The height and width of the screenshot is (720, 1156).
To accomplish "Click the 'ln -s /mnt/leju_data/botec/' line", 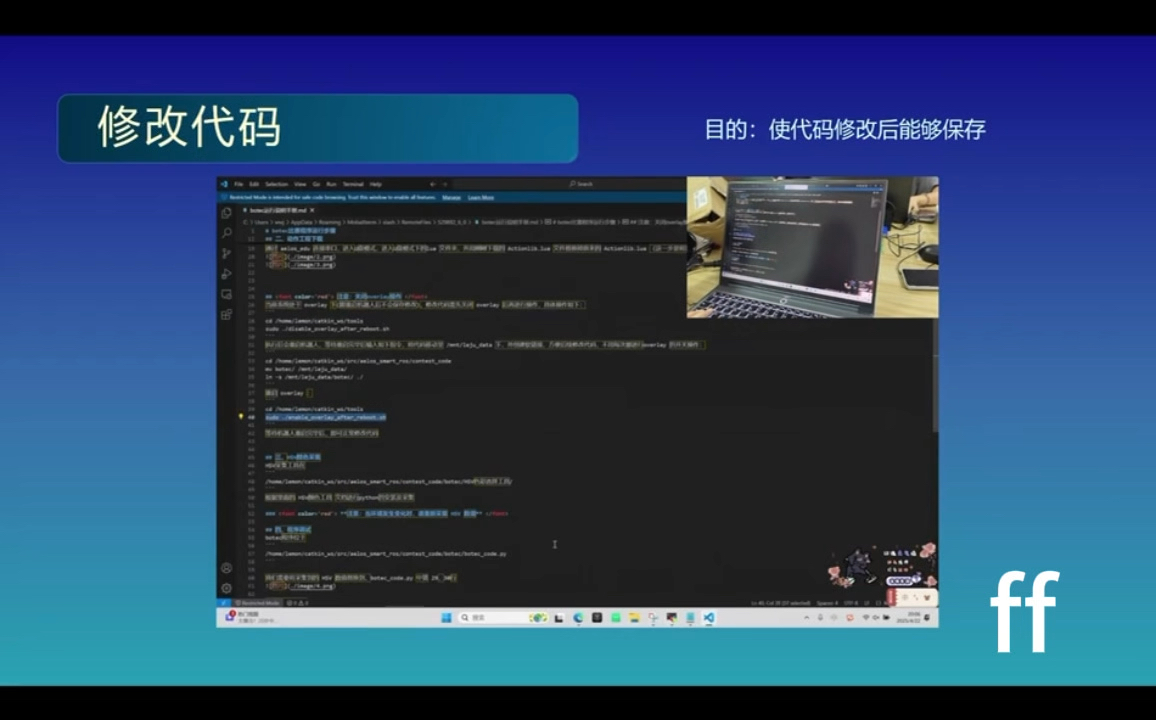I will 314,377.
